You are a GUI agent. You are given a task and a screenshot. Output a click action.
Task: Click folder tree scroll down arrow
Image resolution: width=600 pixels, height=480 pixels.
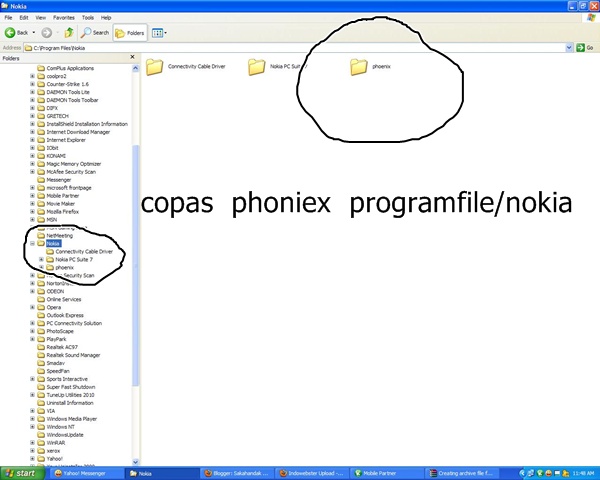(135, 462)
